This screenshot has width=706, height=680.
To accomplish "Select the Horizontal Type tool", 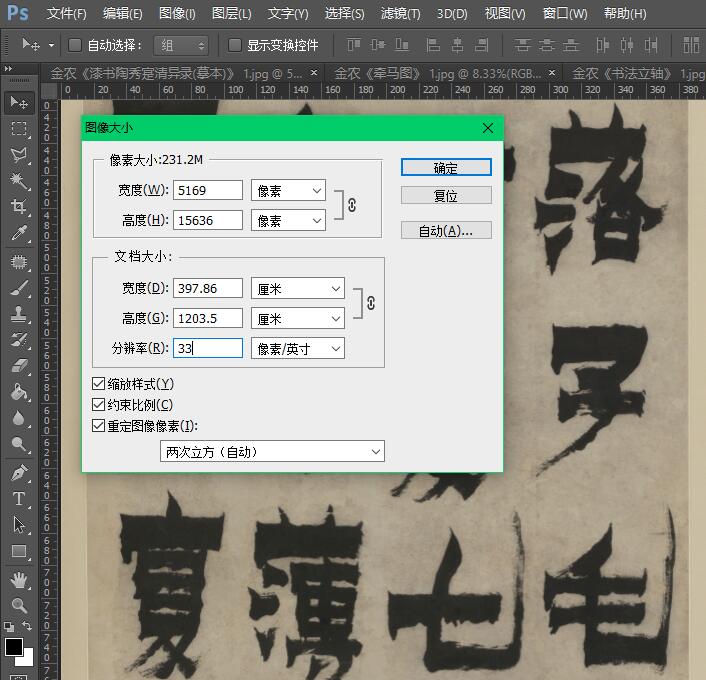I will [x=19, y=499].
